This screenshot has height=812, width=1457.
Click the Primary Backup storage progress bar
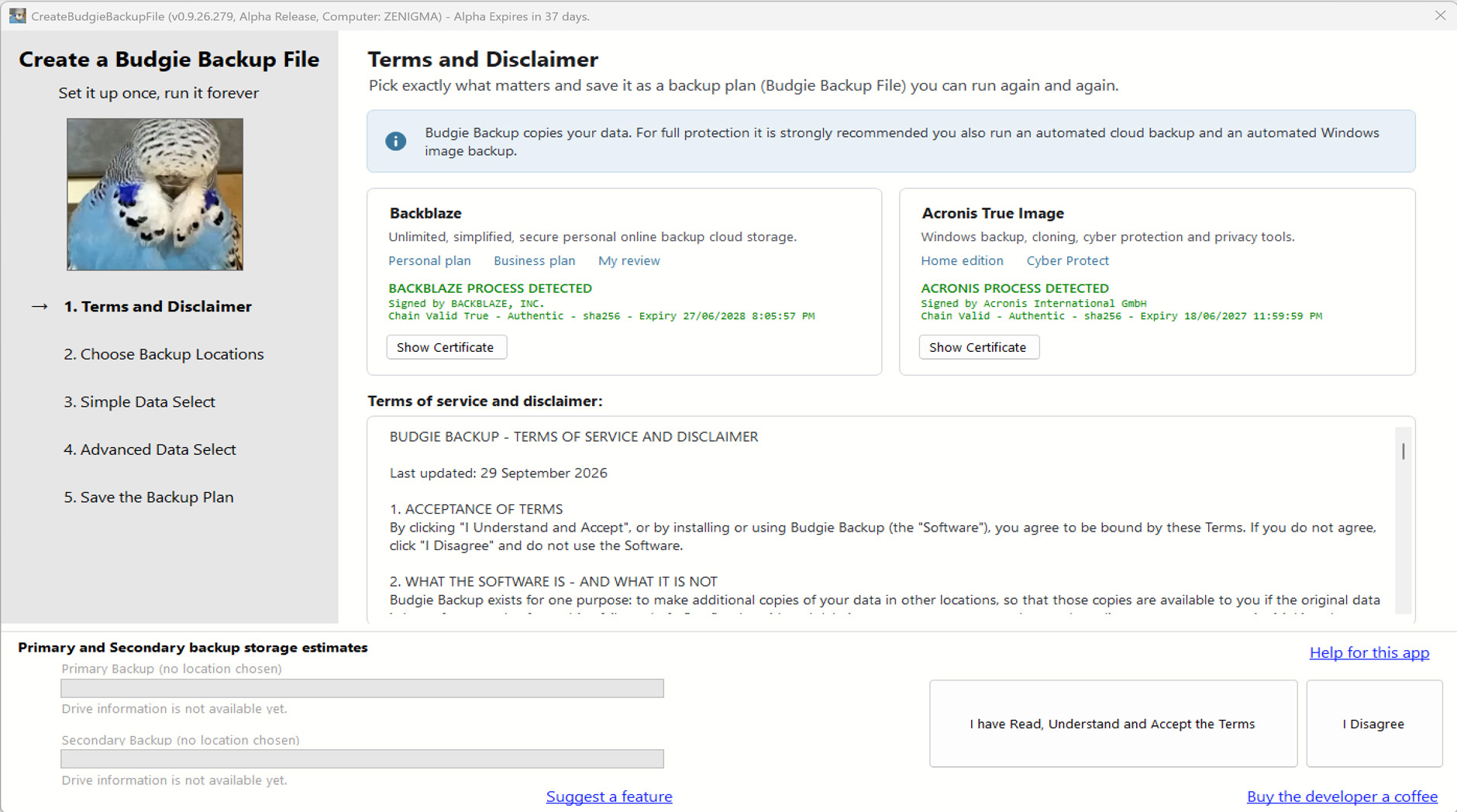coord(363,688)
